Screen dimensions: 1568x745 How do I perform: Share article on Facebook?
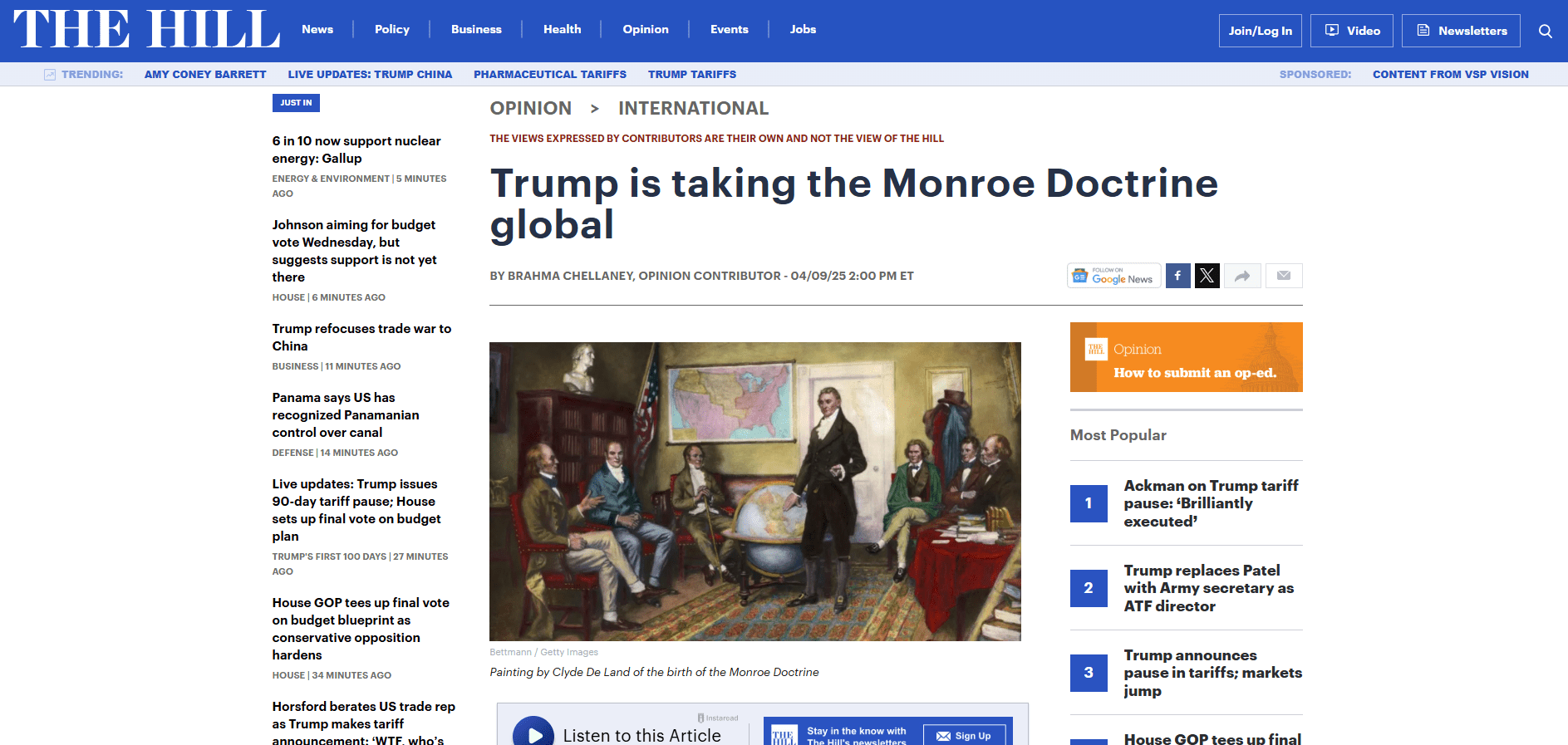tap(1177, 276)
